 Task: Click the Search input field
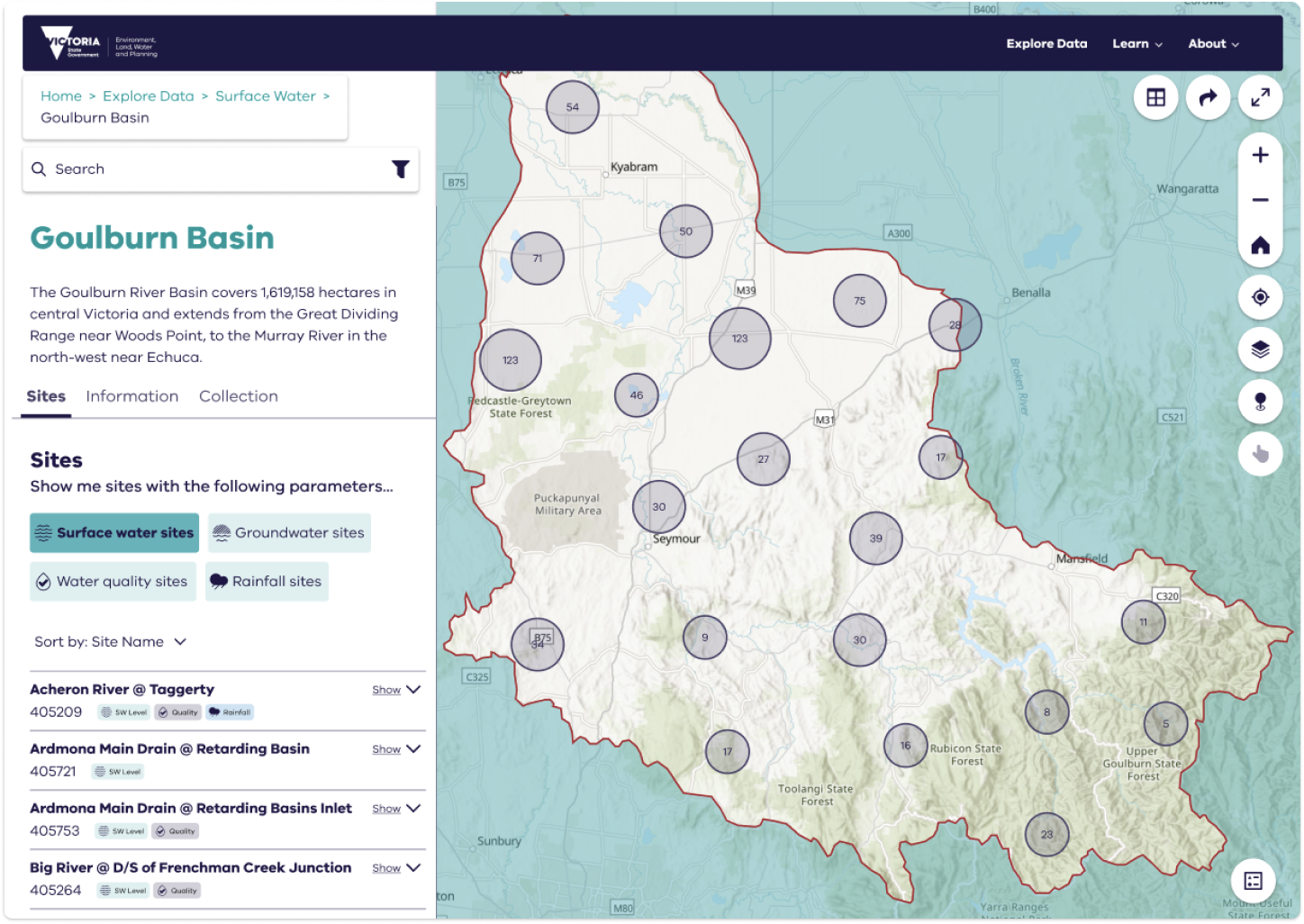pyautogui.click(x=207, y=169)
